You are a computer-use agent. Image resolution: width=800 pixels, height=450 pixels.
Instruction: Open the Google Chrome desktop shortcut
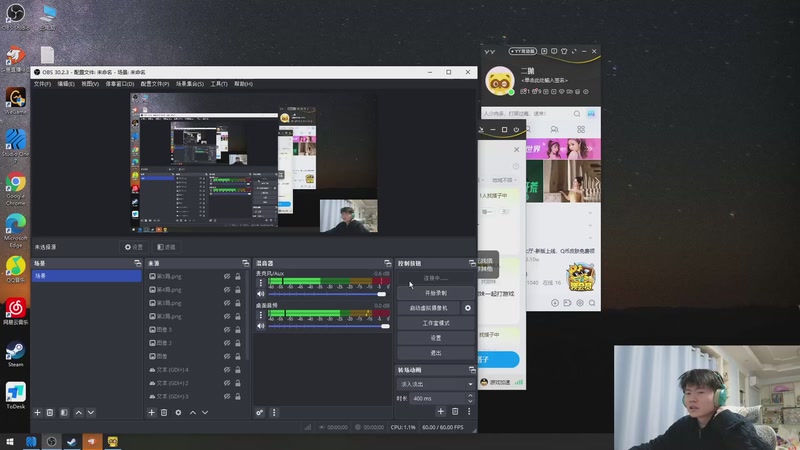coord(15,188)
